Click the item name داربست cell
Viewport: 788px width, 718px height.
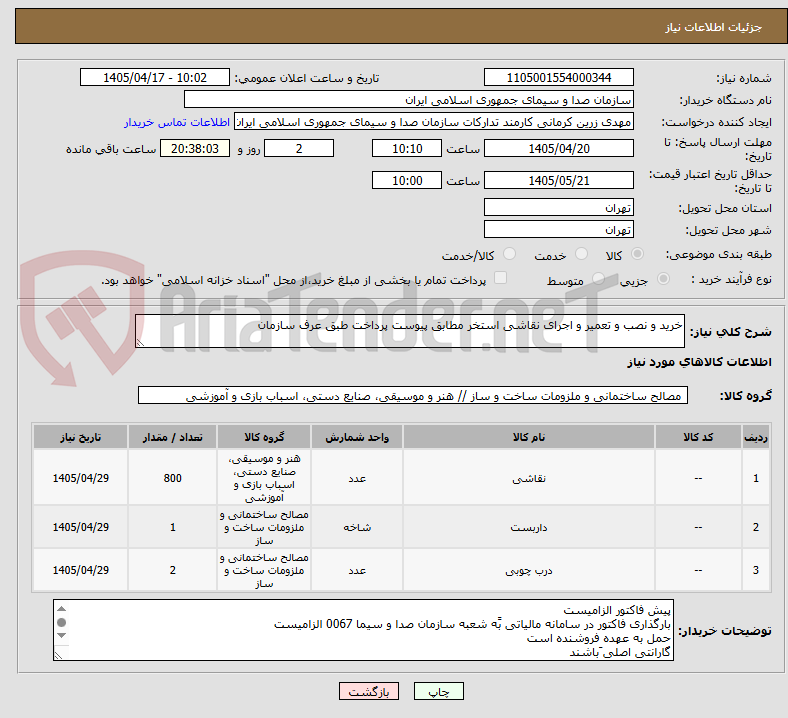529,527
